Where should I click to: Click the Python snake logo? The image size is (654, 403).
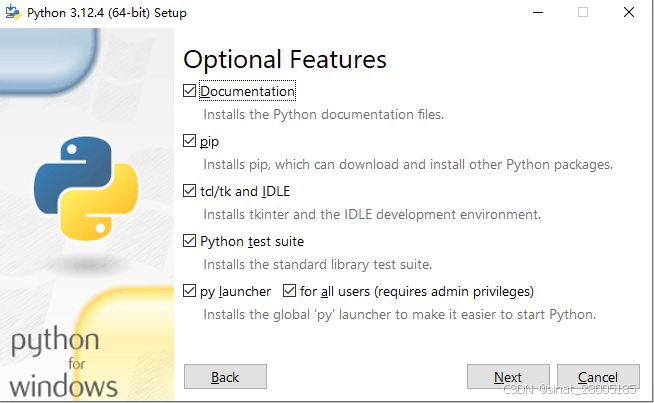[86, 189]
